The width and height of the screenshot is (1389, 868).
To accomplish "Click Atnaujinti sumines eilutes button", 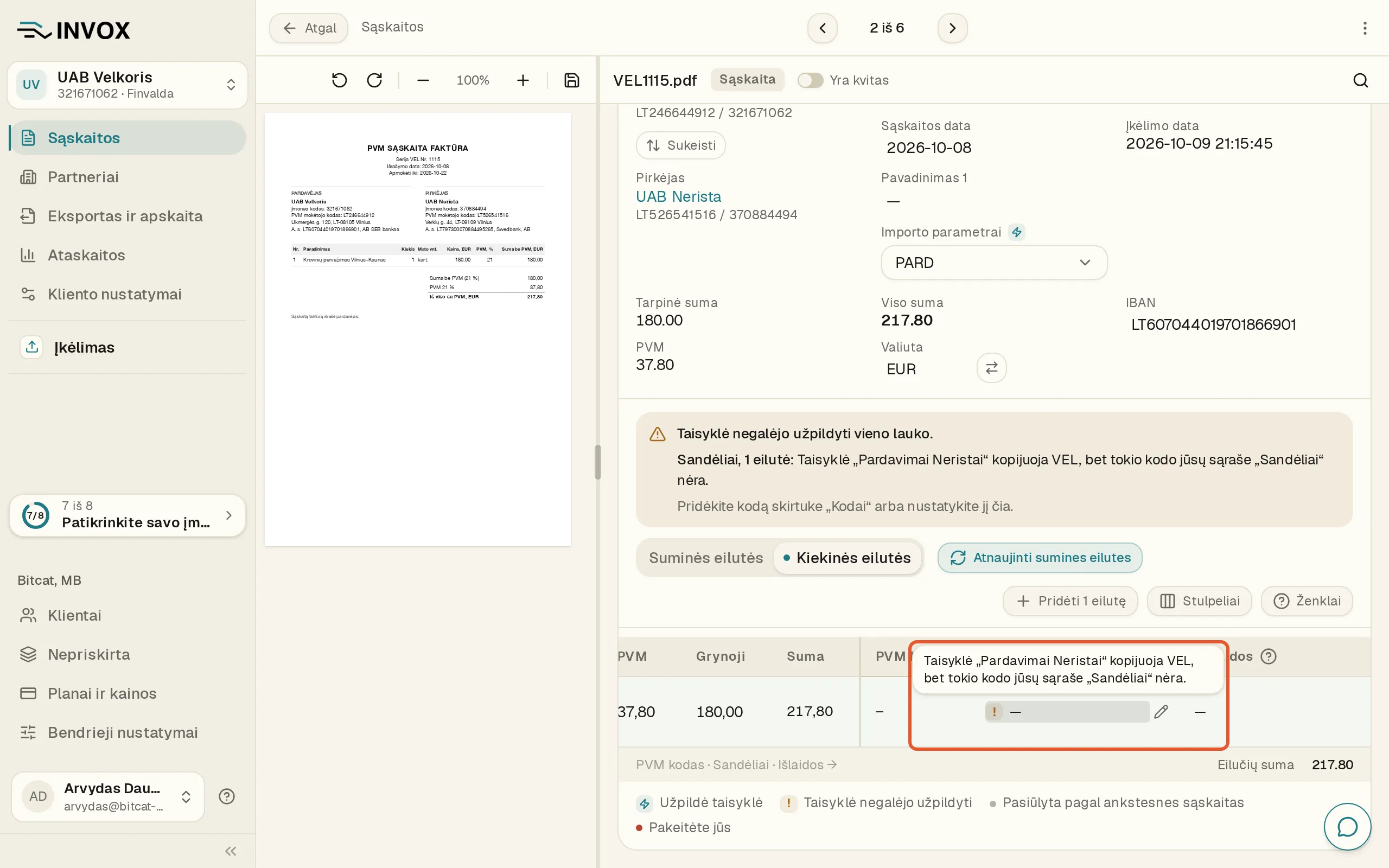I will [x=1040, y=558].
